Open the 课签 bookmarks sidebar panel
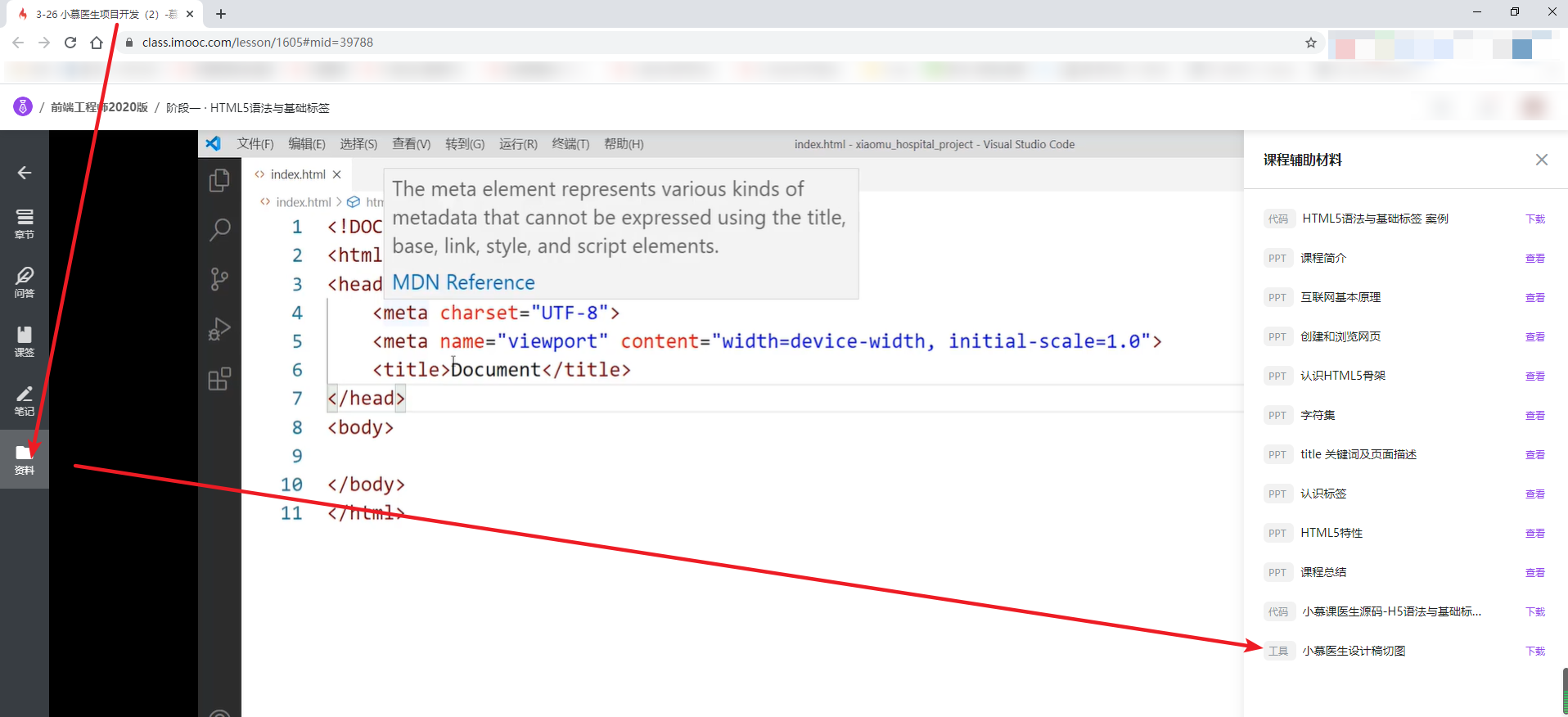 pyautogui.click(x=25, y=341)
